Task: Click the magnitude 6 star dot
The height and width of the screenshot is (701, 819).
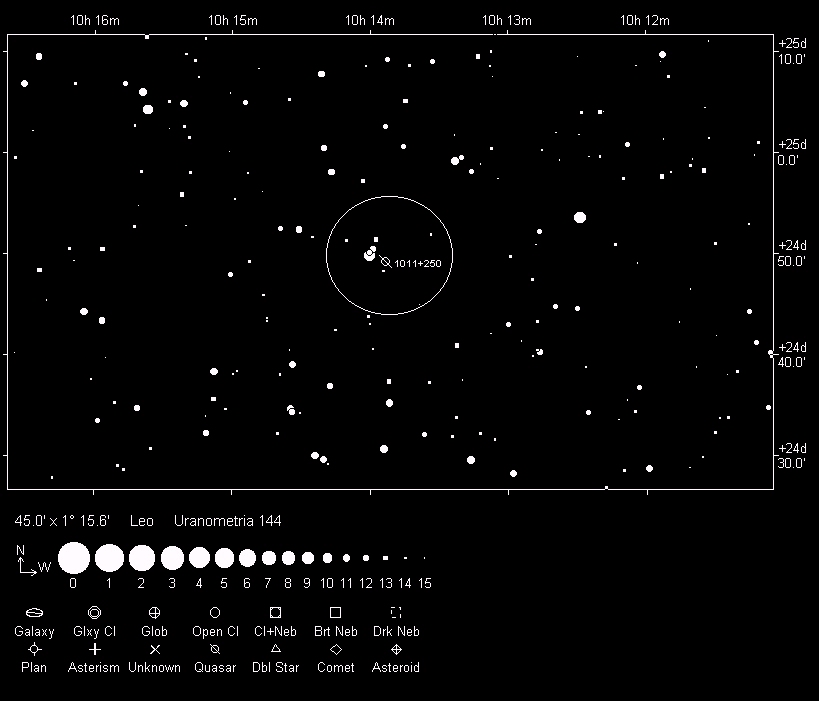Action: tap(247, 558)
